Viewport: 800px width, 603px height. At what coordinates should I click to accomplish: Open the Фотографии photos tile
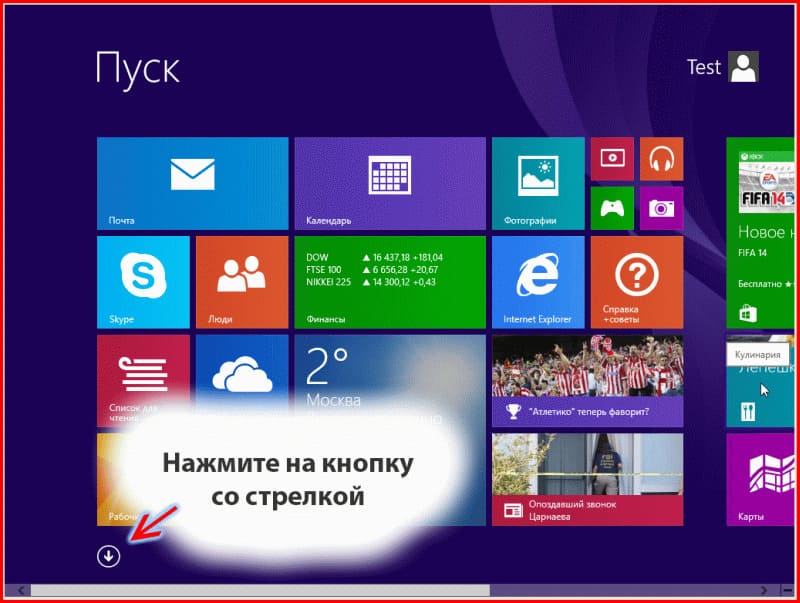pyautogui.click(x=538, y=183)
